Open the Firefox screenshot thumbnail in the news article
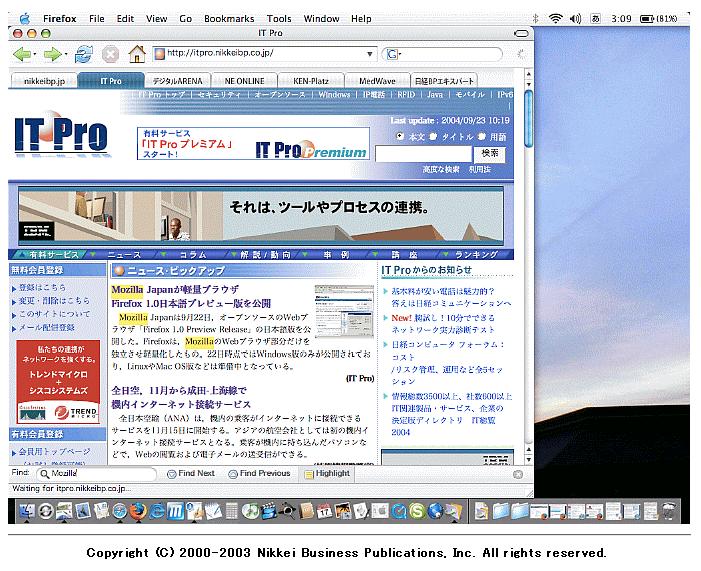 tap(344, 311)
